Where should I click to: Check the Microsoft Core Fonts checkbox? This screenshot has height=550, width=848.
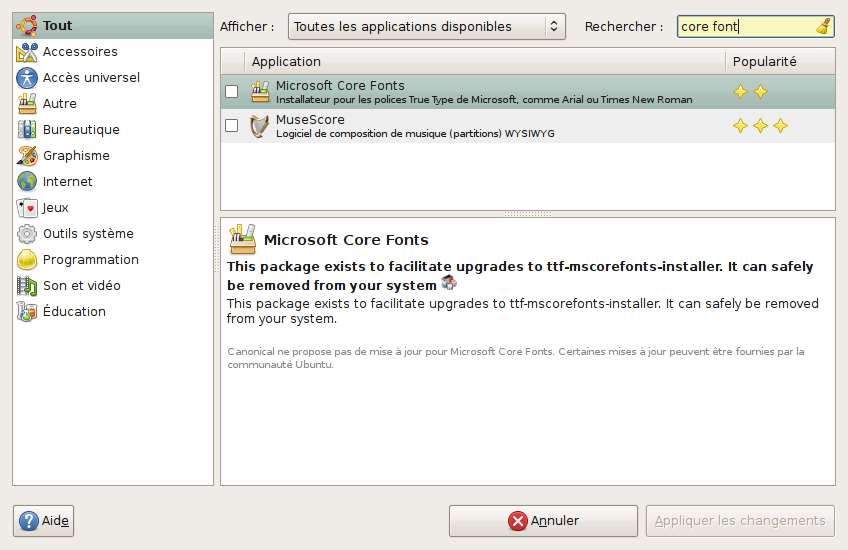231,91
